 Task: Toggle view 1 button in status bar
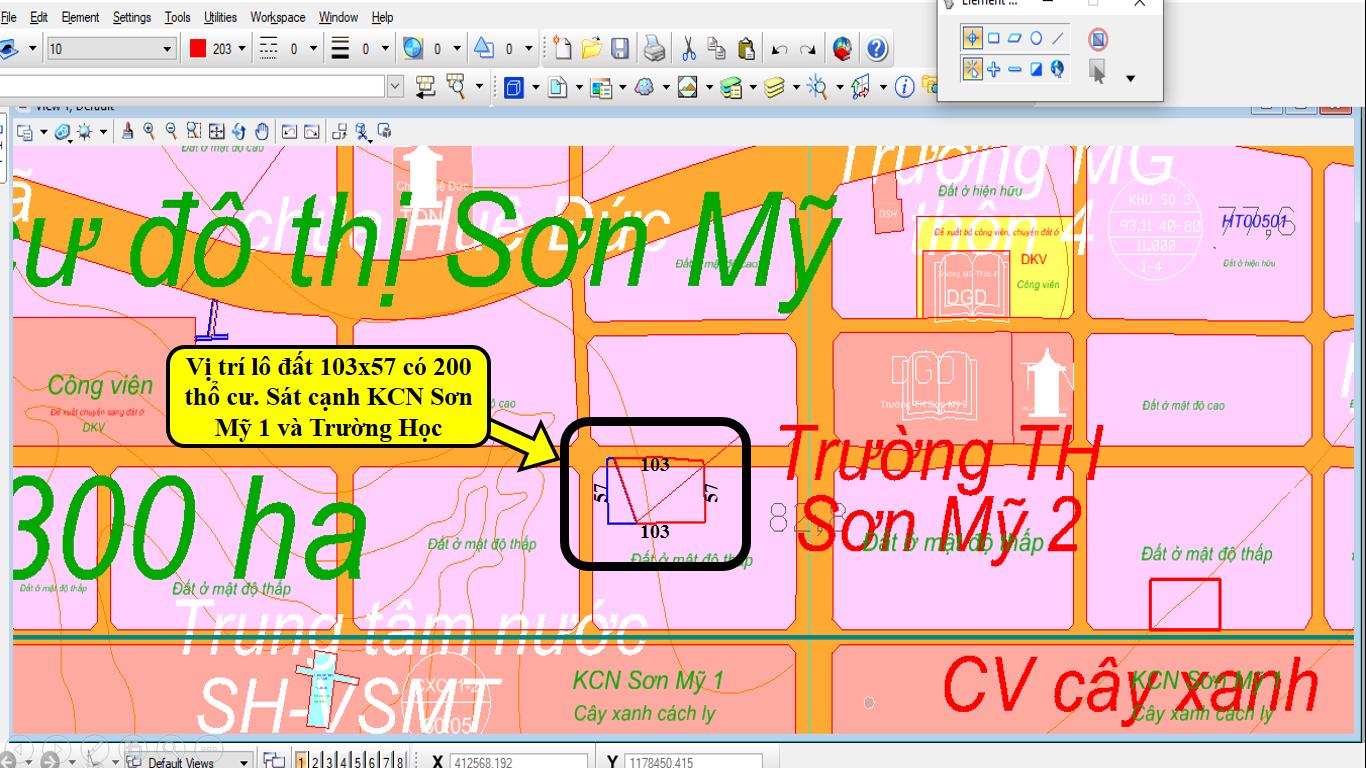302,762
